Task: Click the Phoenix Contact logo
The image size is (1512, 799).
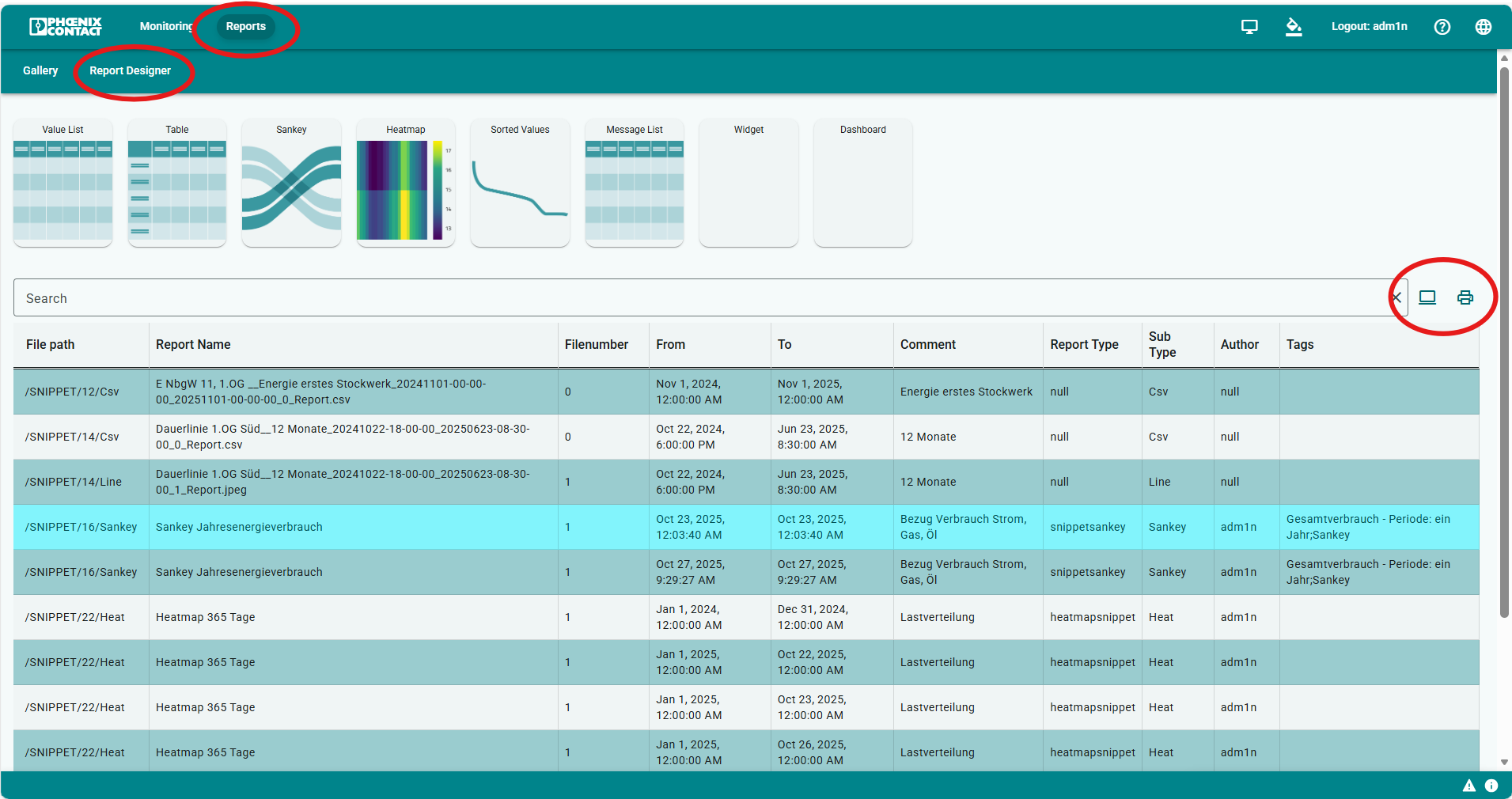Action: point(66,26)
